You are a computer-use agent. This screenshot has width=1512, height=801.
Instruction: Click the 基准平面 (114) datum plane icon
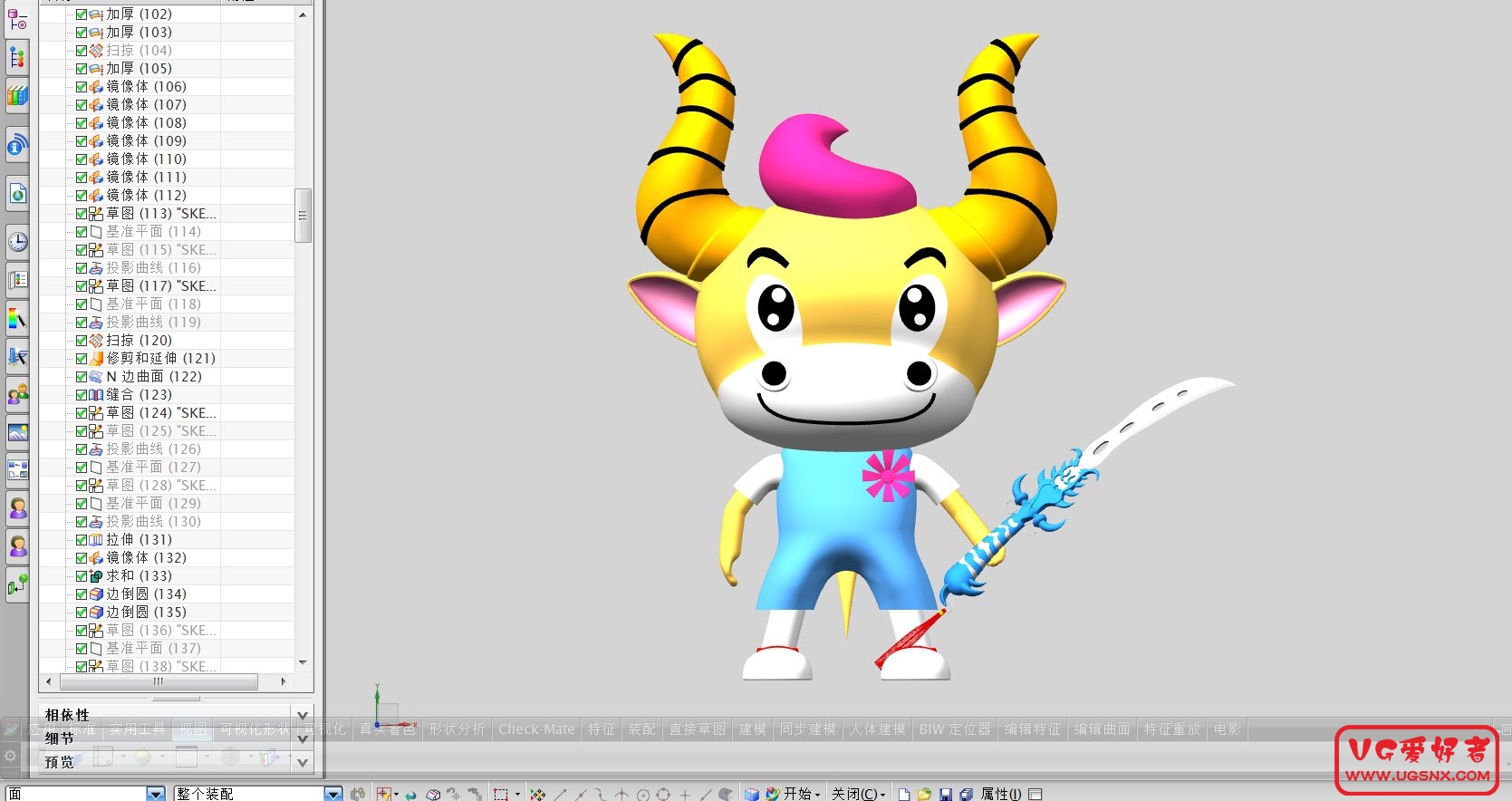(96, 232)
